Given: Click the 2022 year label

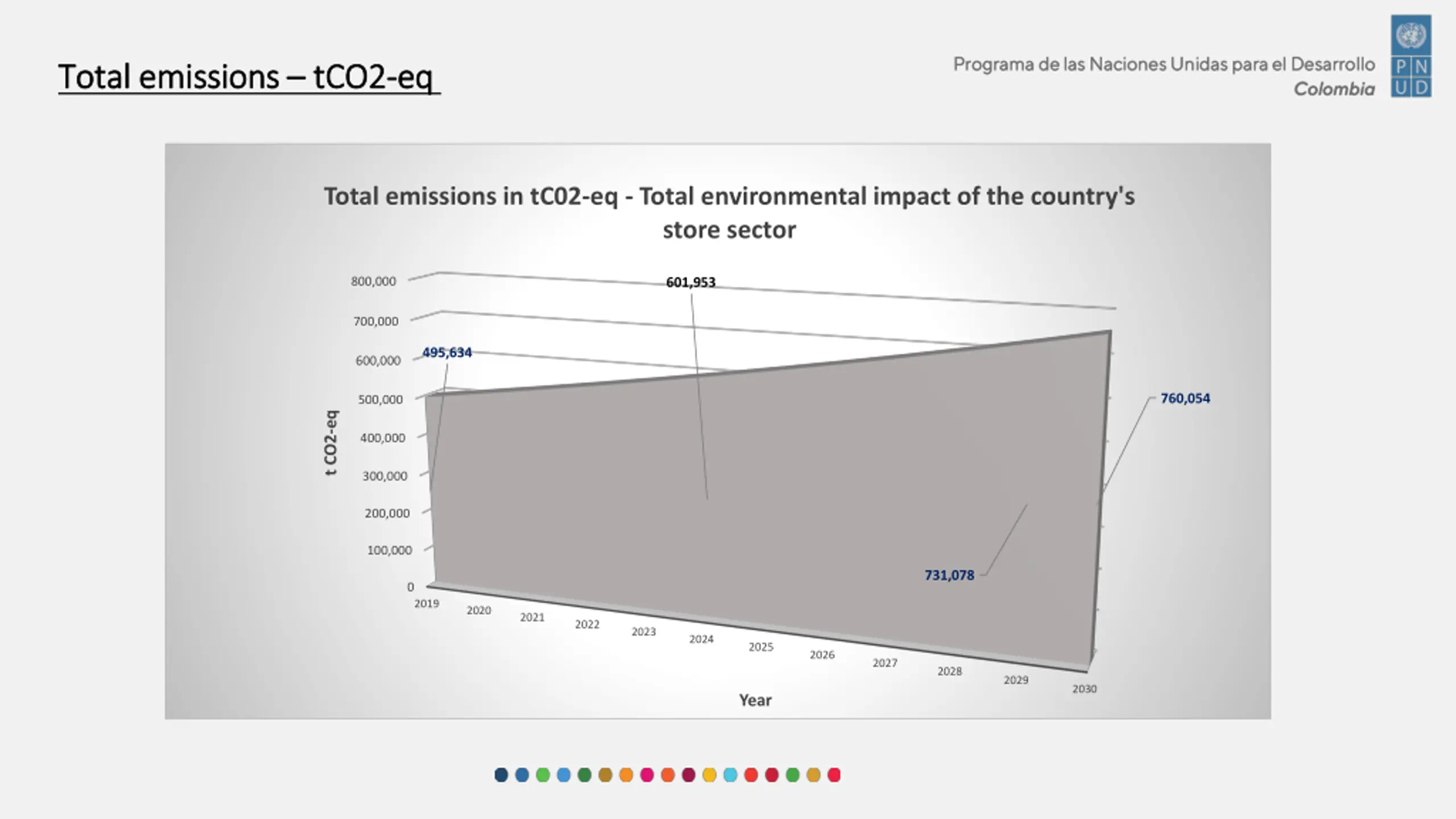Looking at the screenshot, I should (x=587, y=624).
